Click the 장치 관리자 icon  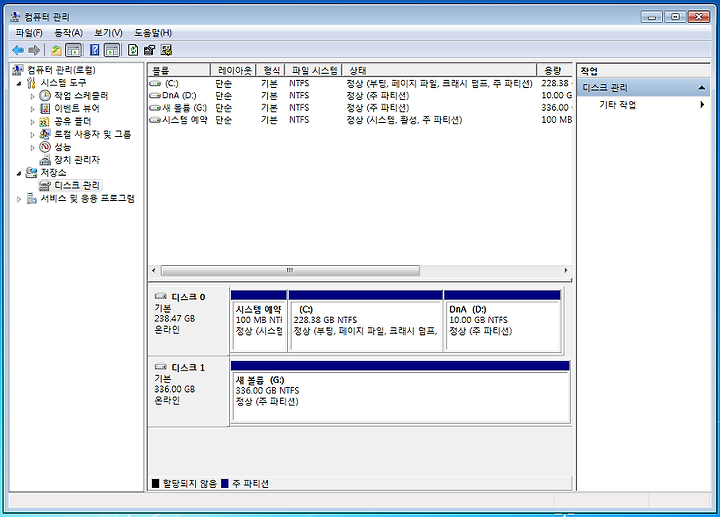tap(45, 160)
